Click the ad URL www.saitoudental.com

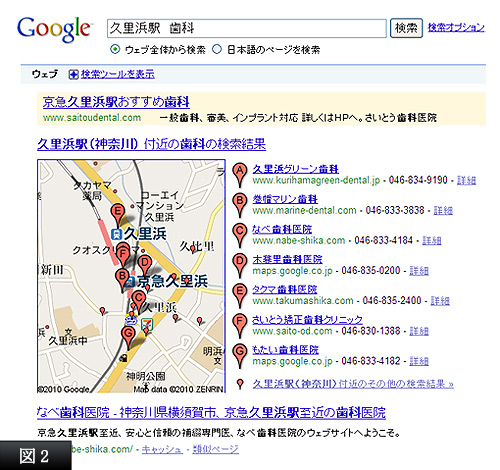point(92,118)
